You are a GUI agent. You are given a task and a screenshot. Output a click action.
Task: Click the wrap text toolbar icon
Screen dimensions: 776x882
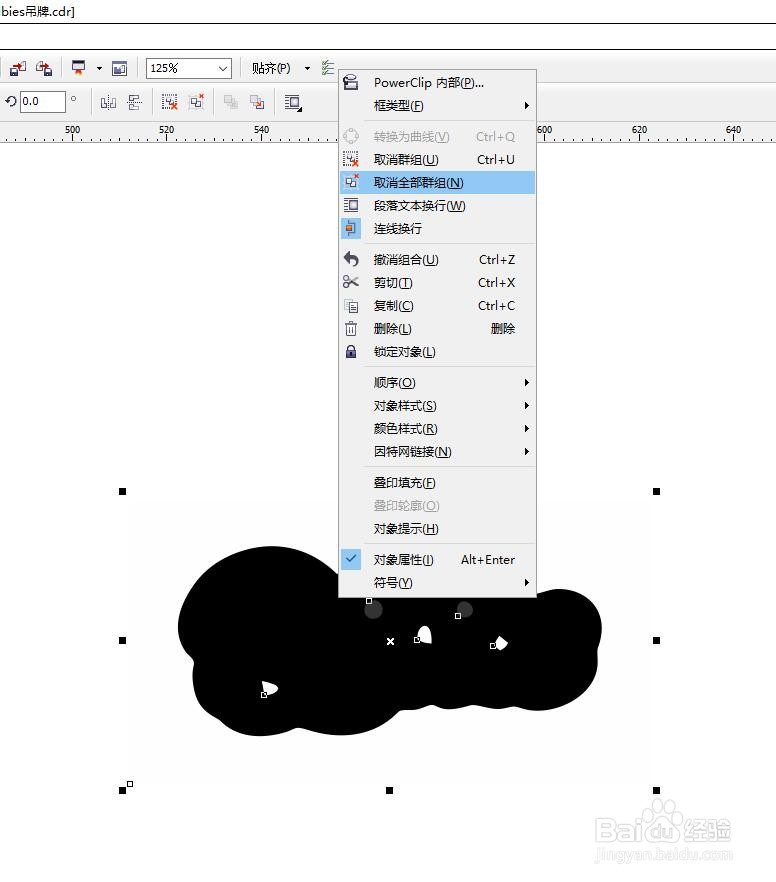[x=293, y=102]
